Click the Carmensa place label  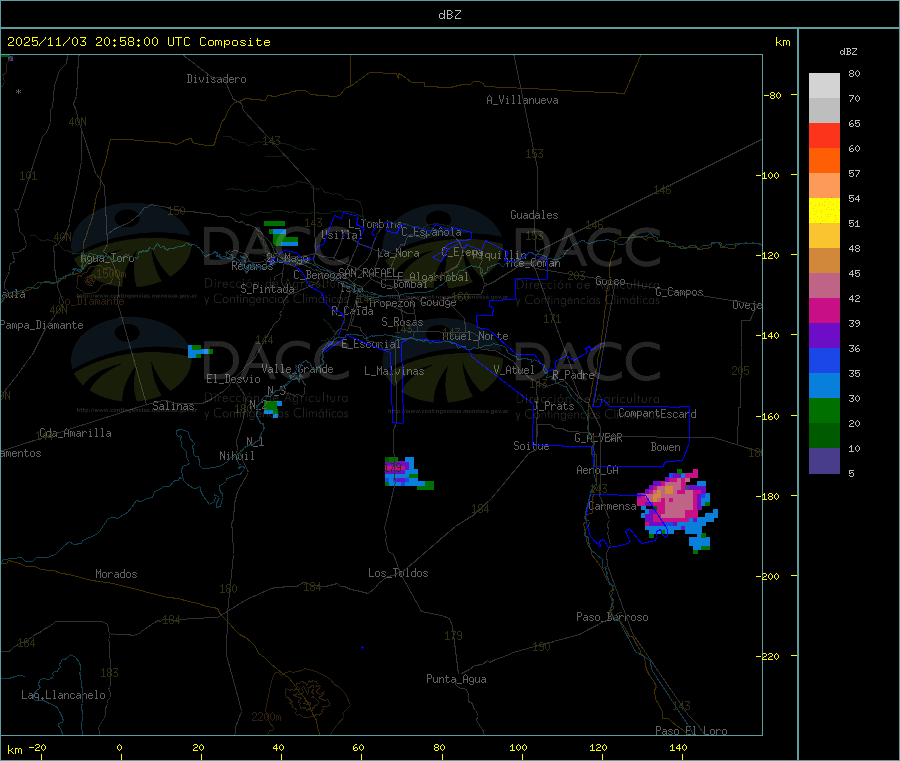coord(612,506)
